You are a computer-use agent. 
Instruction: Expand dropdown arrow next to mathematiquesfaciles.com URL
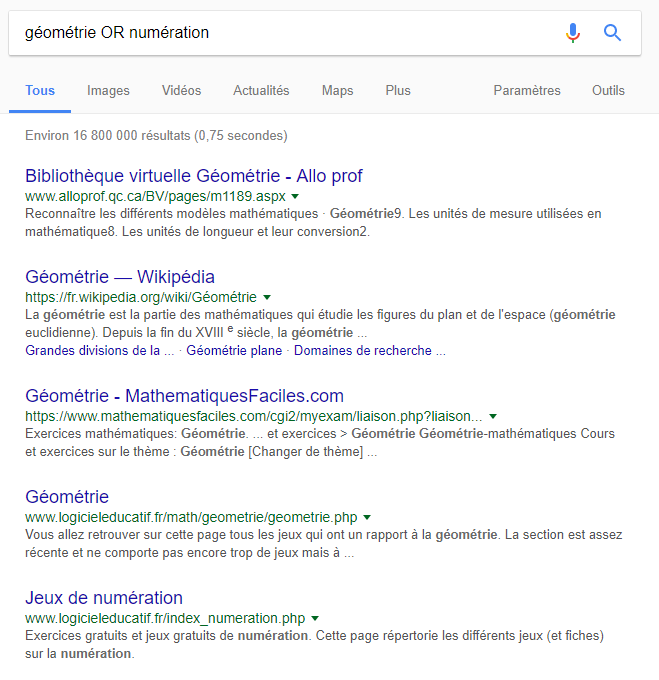(x=493, y=416)
